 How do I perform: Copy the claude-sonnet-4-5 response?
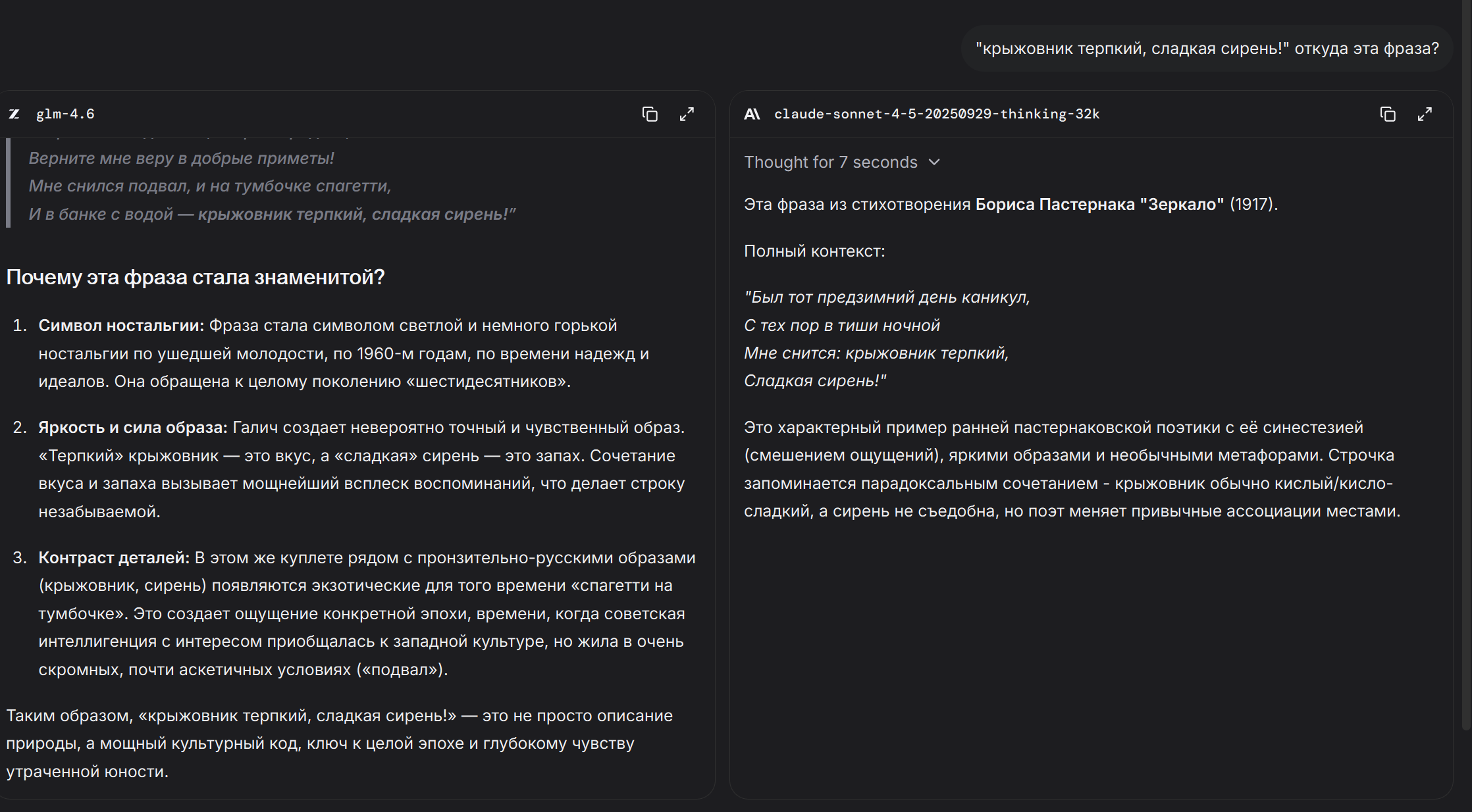coord(1388,114)
